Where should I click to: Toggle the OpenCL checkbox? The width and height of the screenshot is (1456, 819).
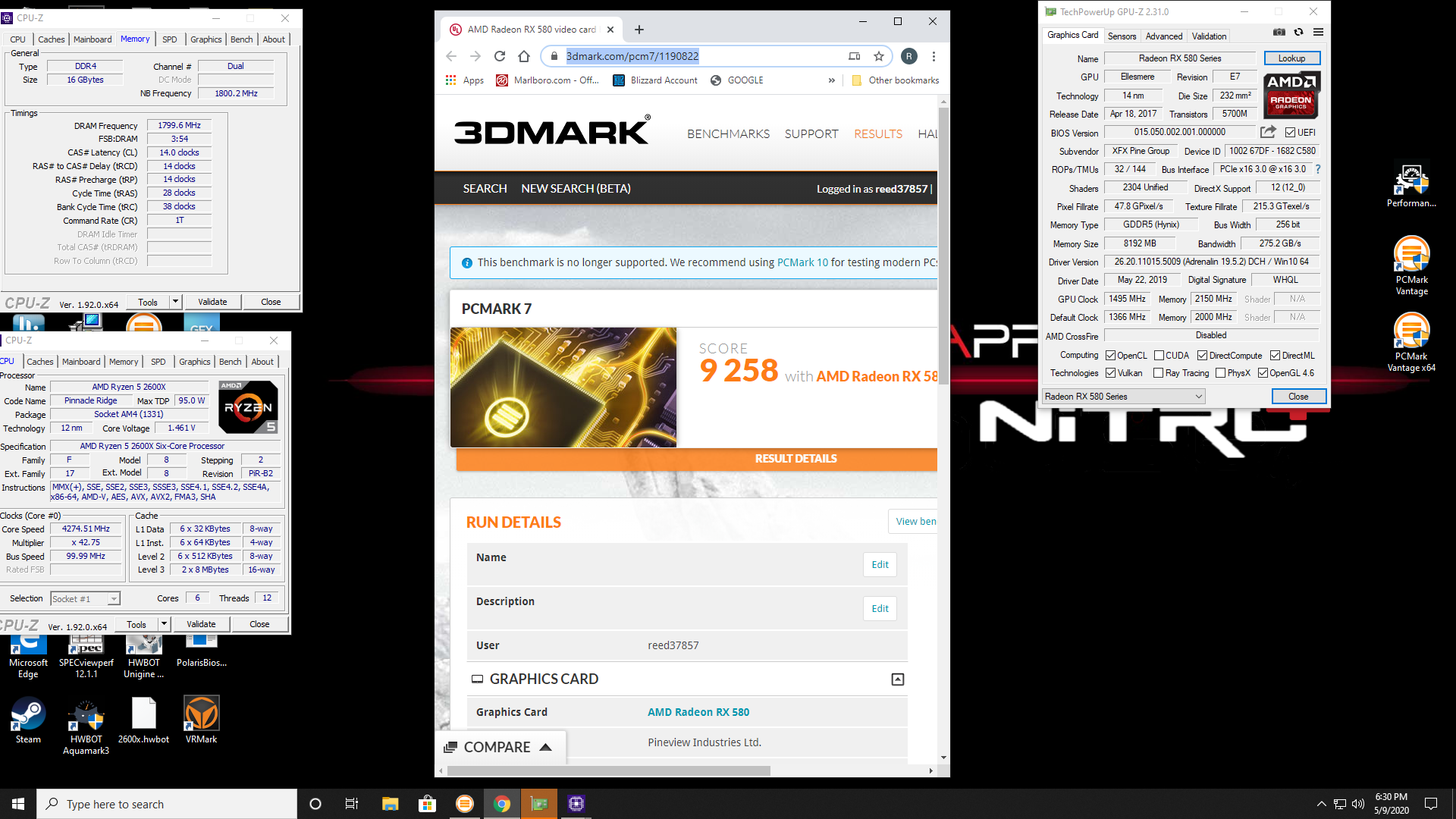pos(1110,356)
